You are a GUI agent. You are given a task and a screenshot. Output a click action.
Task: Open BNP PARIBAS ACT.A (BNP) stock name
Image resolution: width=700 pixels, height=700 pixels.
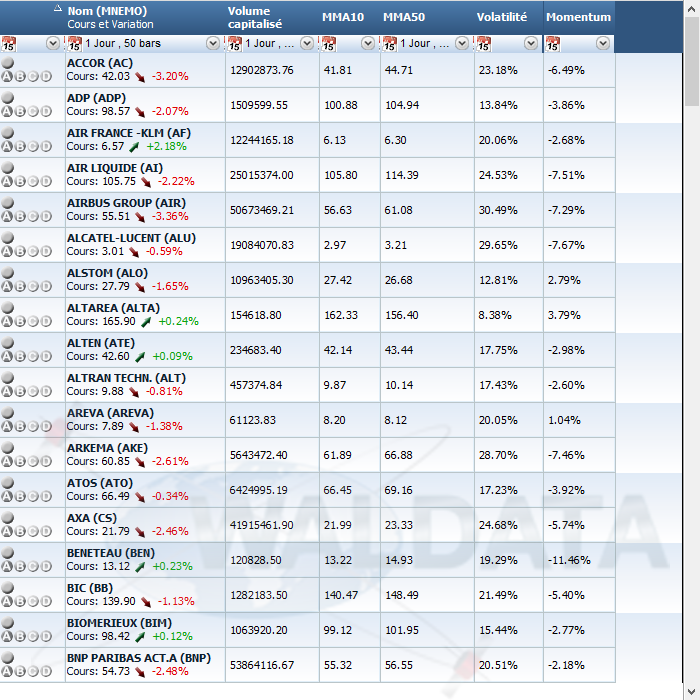pos(139,658)
